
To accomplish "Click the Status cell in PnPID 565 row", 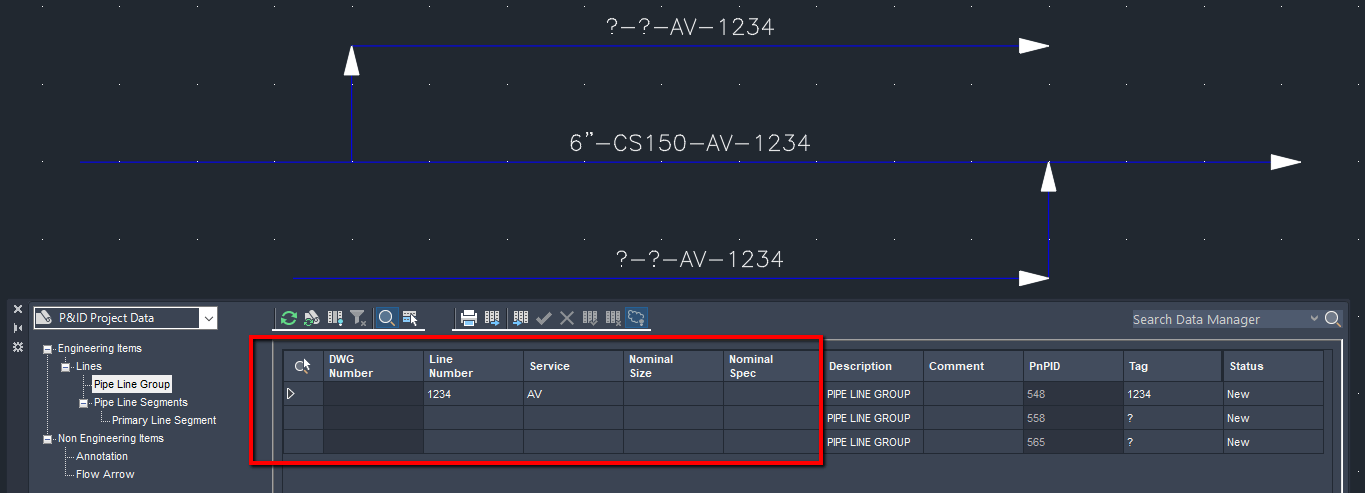I will (1273, 442).
